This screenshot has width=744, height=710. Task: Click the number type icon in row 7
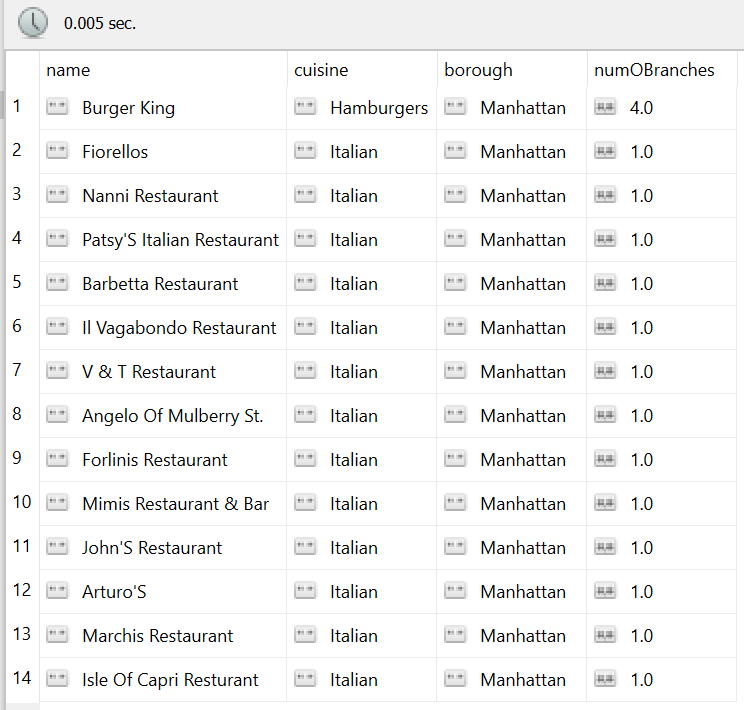coord(605,371)
